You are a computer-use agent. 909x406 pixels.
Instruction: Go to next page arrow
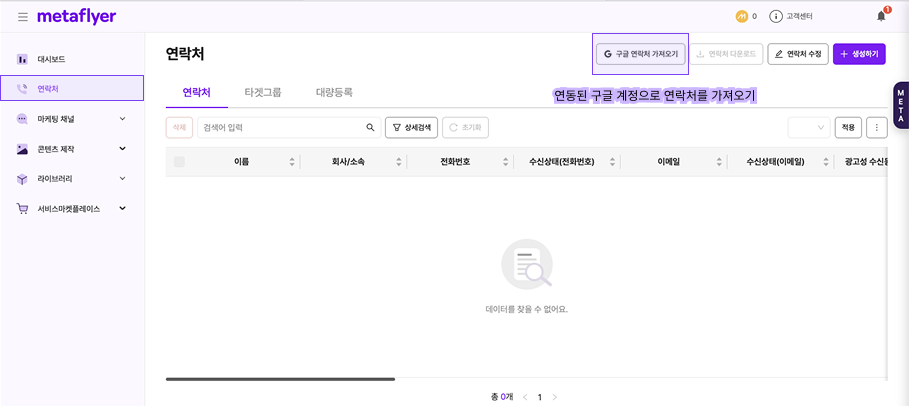(x=555, y=397)
